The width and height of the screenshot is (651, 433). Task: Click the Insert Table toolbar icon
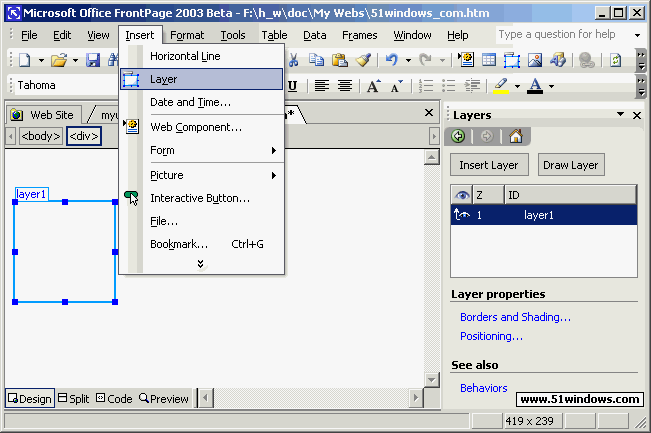(x=489, y=60)
